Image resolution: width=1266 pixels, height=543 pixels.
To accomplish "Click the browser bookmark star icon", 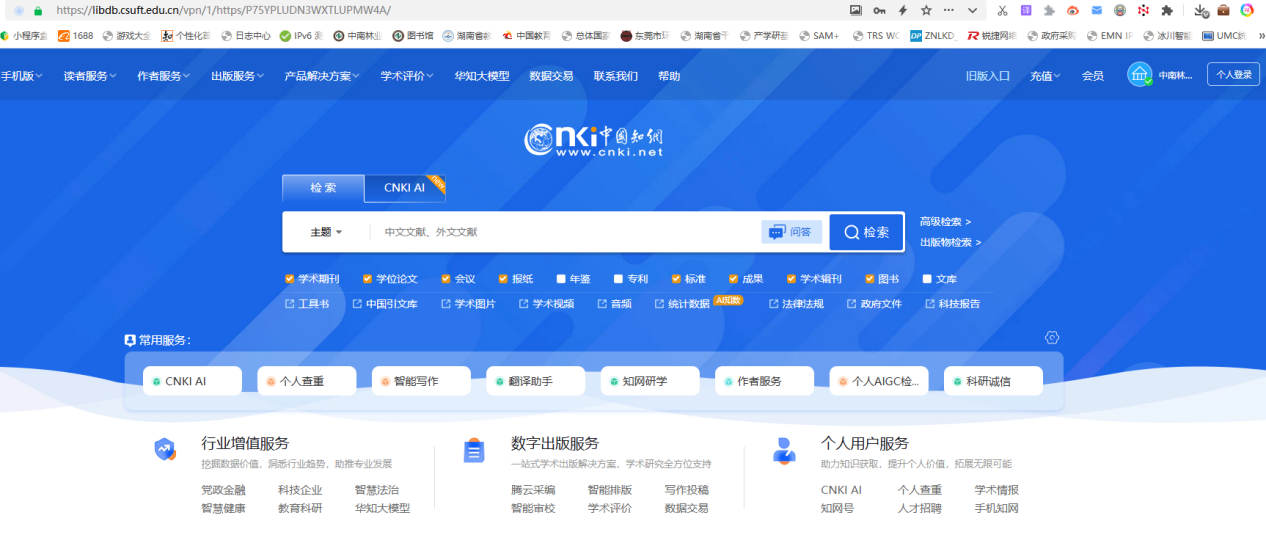I will [x=926, y=10].
